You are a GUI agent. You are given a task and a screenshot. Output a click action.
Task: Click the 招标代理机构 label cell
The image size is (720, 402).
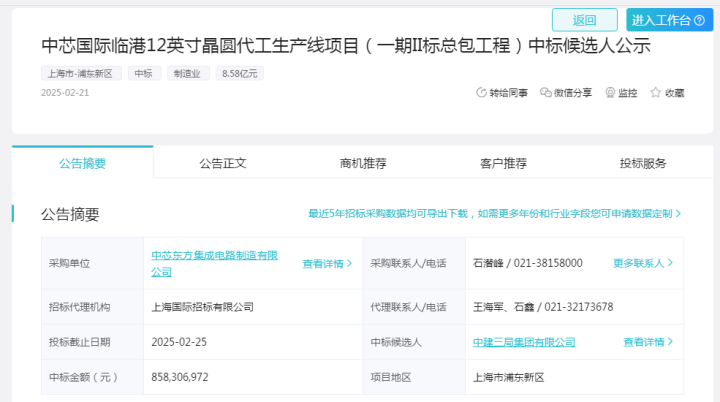(92, 307)
